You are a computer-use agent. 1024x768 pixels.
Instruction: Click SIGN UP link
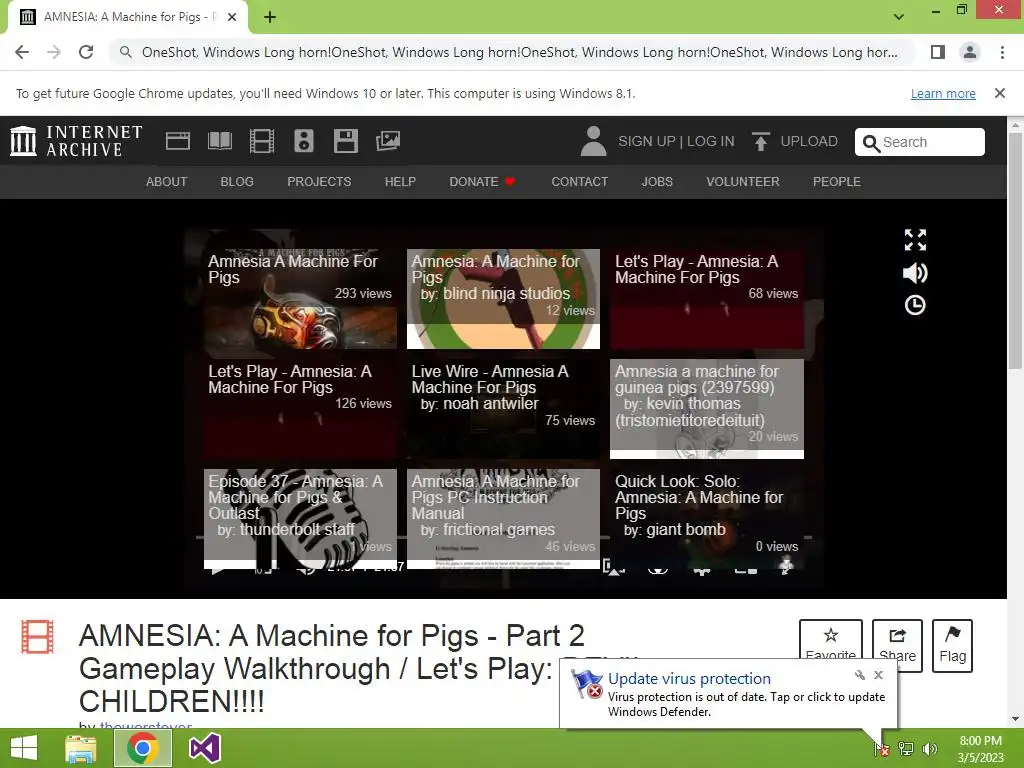click(647, 142)
